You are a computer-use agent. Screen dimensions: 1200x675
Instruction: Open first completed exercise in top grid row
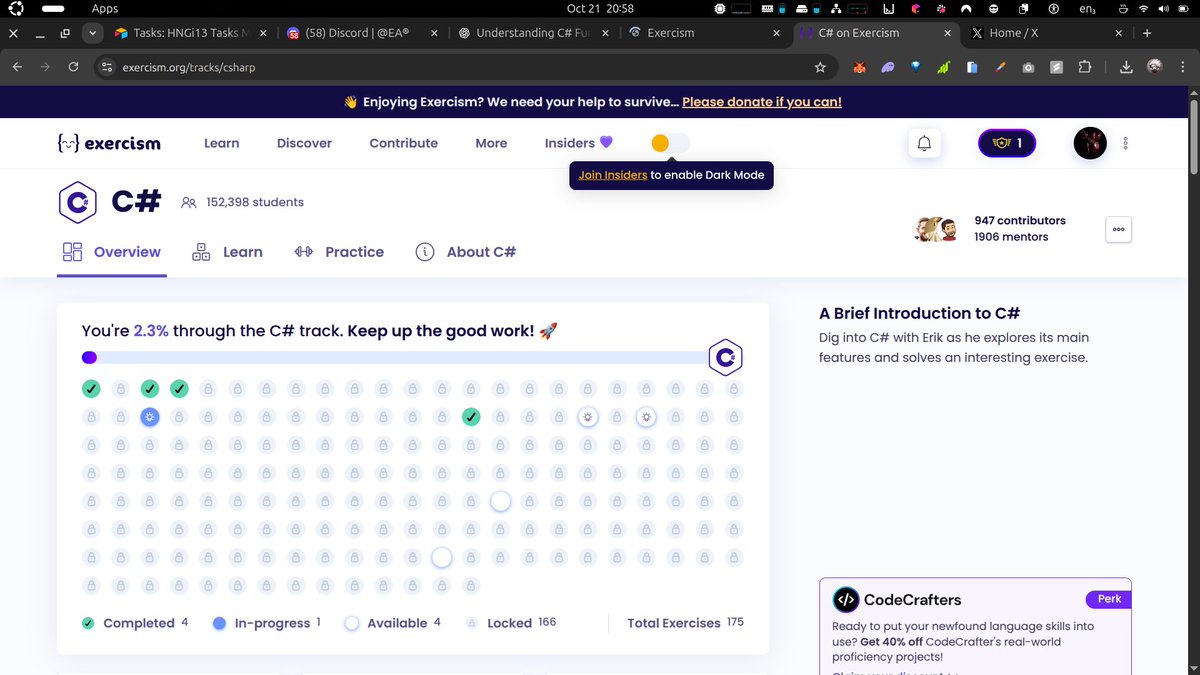click(91, 389)
